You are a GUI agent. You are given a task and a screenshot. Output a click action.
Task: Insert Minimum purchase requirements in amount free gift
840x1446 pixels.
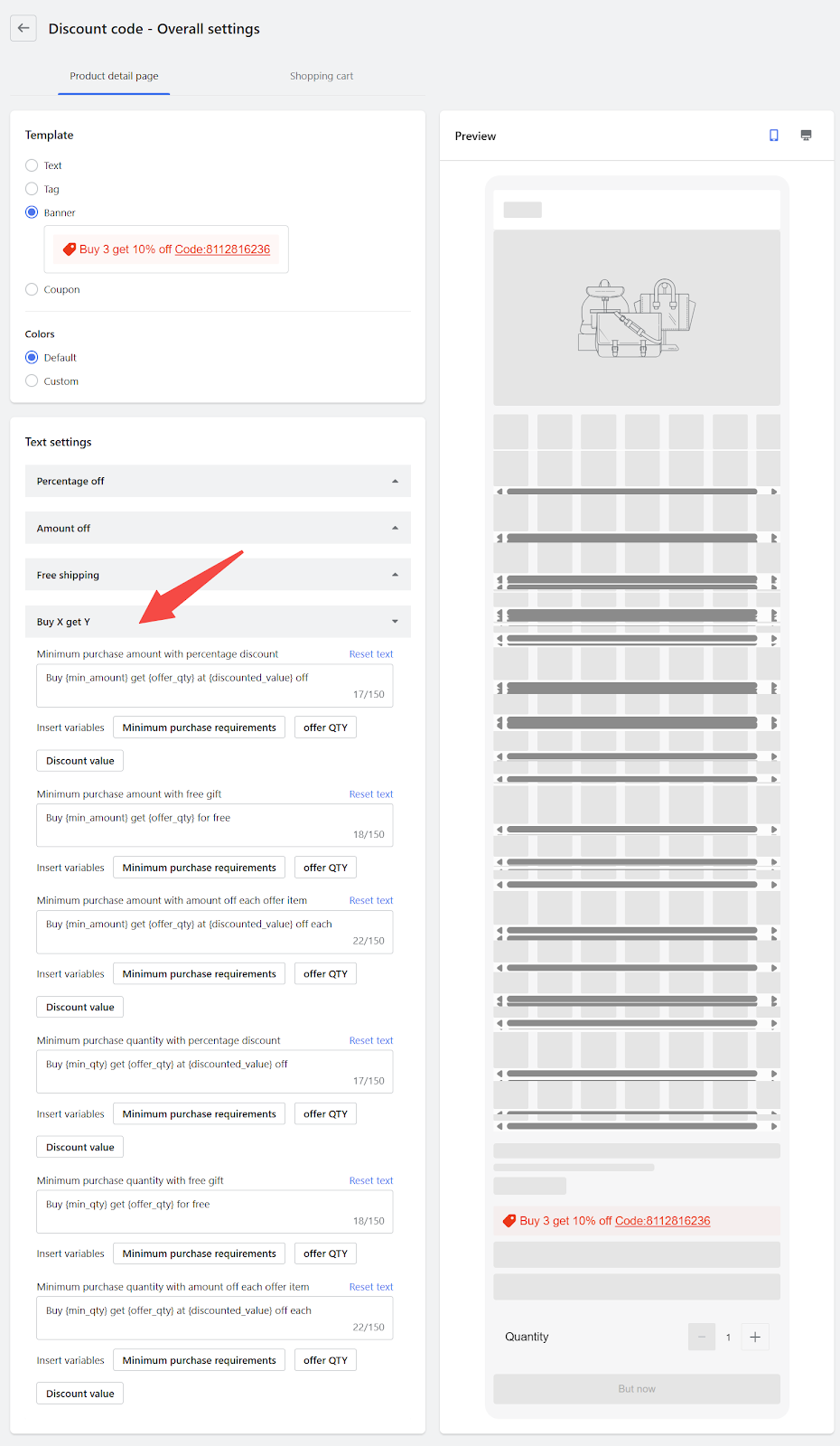coord(200,868)
